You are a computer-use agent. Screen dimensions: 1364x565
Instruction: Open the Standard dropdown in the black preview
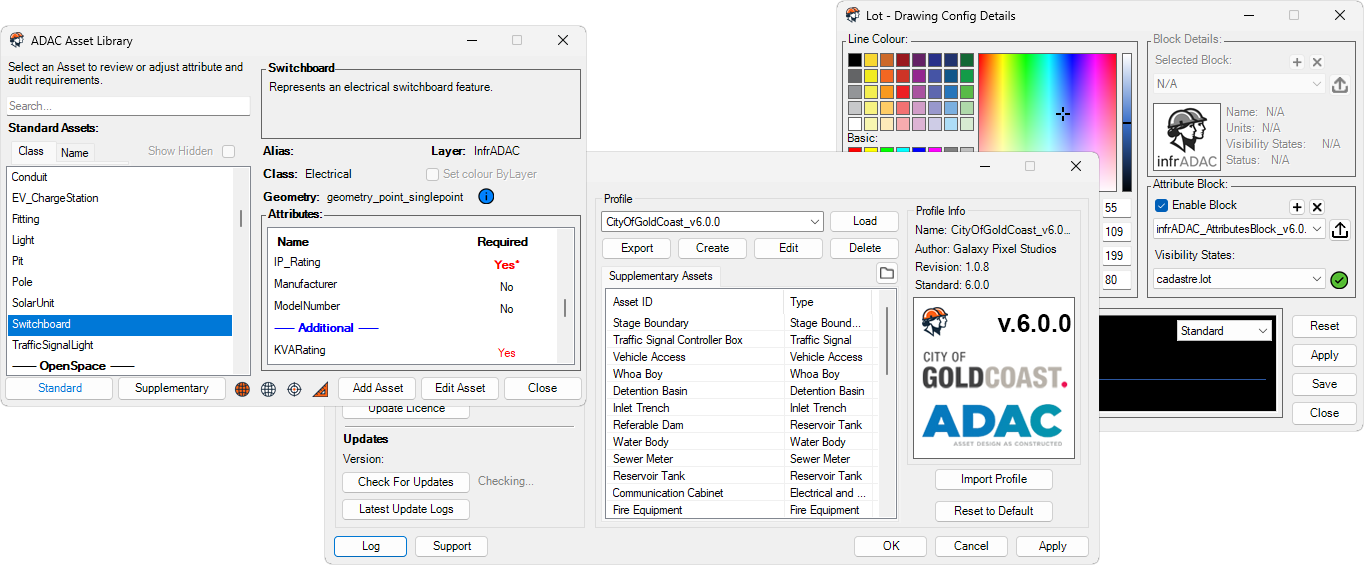tap(1224, 331)
